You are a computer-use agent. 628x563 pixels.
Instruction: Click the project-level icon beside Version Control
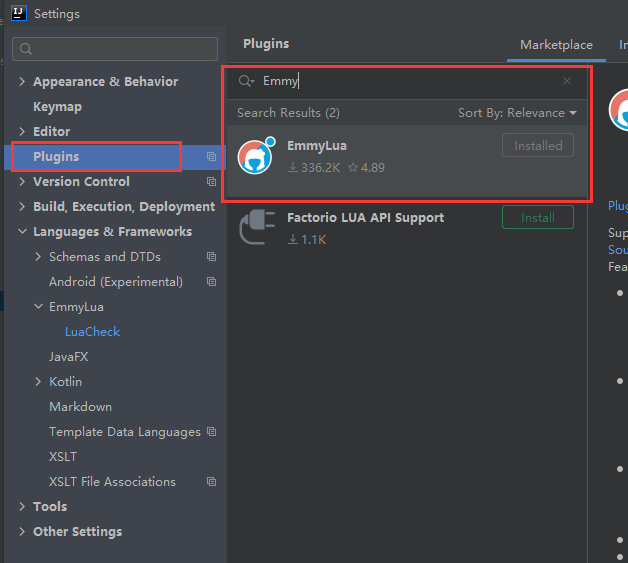pyautogui.click(x=211, y=181)
